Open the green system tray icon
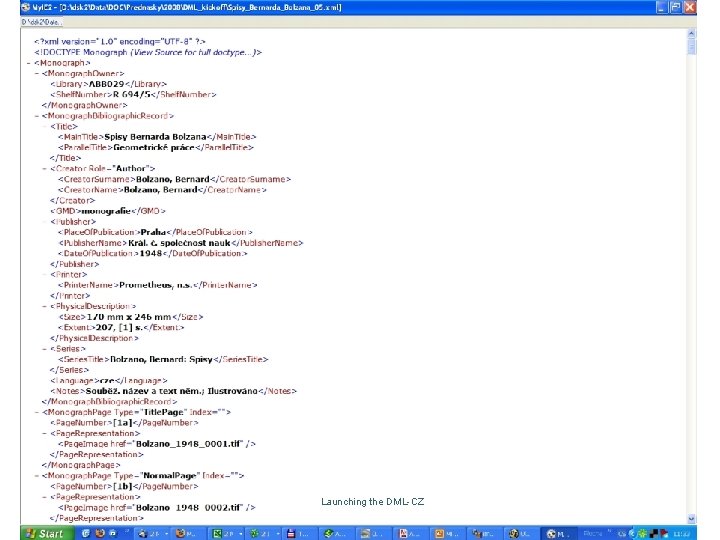This screenshot has width=720, height=540. [x=642, y=534]
